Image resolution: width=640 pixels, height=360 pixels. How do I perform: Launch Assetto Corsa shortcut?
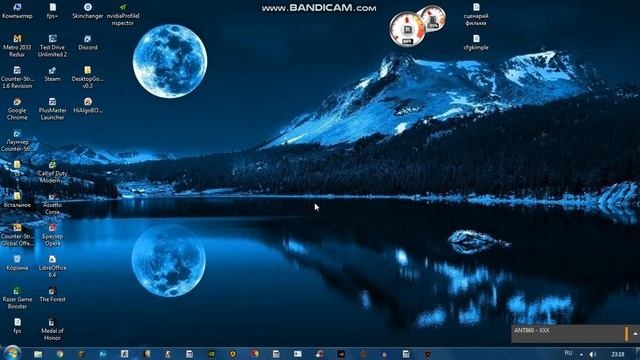click(x=52, y=204)
